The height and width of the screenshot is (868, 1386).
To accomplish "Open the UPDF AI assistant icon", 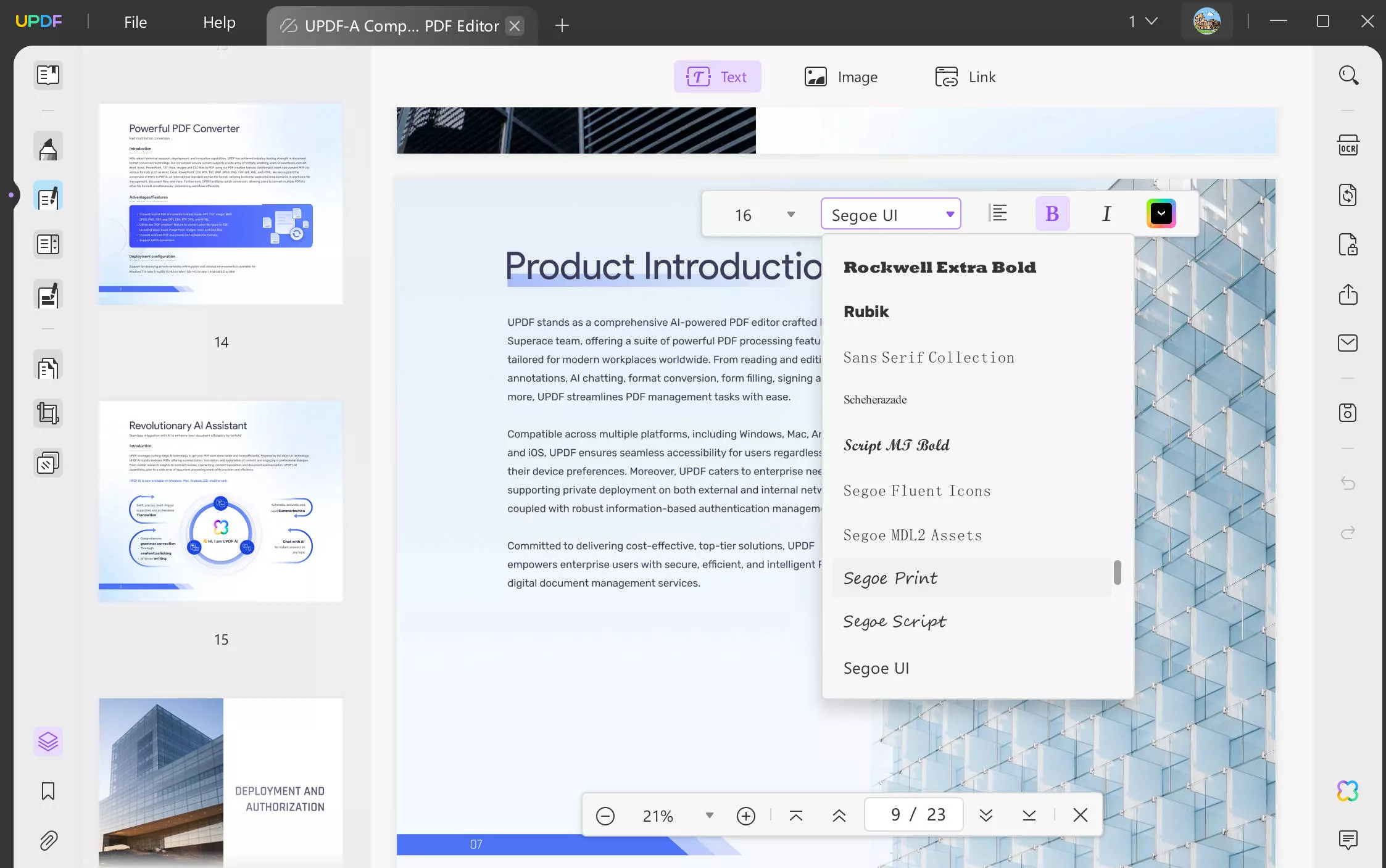I will click(x=1348, y=791).
